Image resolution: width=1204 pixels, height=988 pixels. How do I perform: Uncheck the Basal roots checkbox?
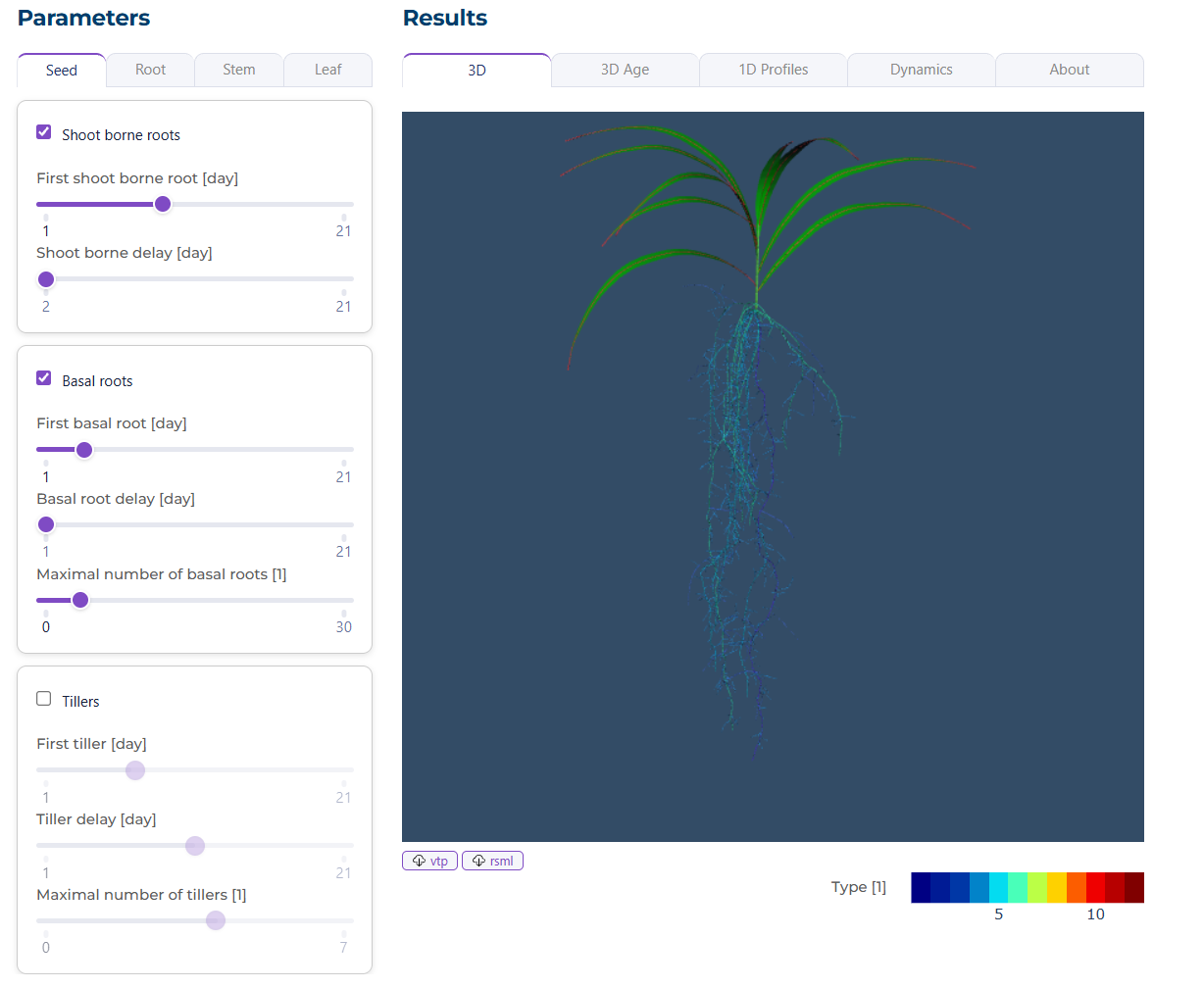pyautogui.click(x=44, y=377)
